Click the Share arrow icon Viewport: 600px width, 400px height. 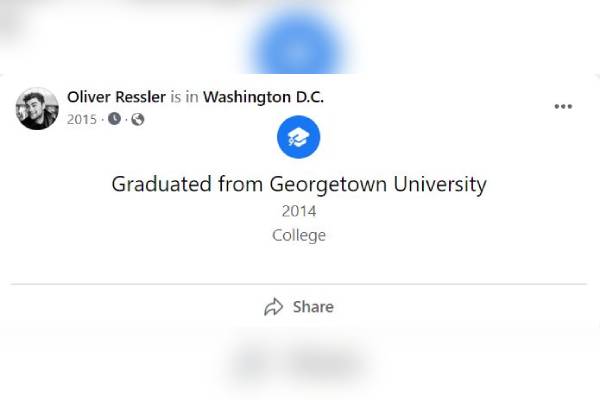coord(273,307)
